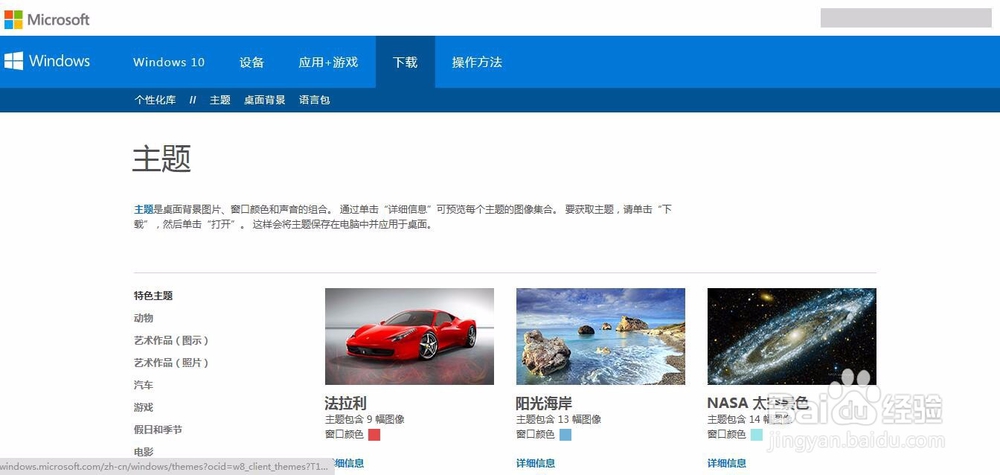Open the sunny coast theme thumbnail
1000x475 pixels.
click(x=601, y=336)
